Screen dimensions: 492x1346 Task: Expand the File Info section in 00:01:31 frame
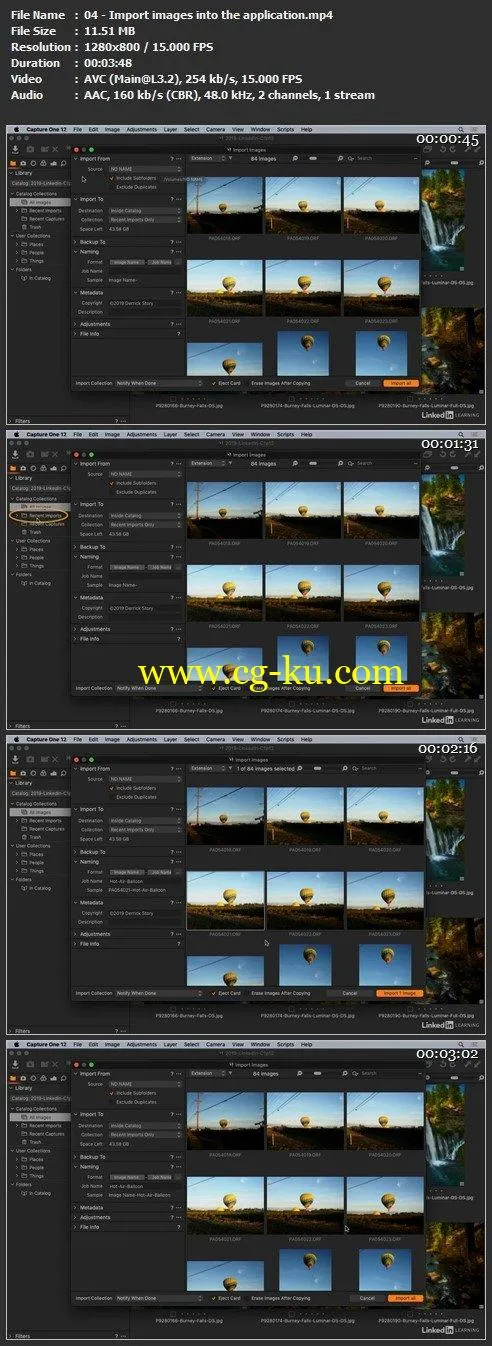pyautogui.click(x=77, y=638)
